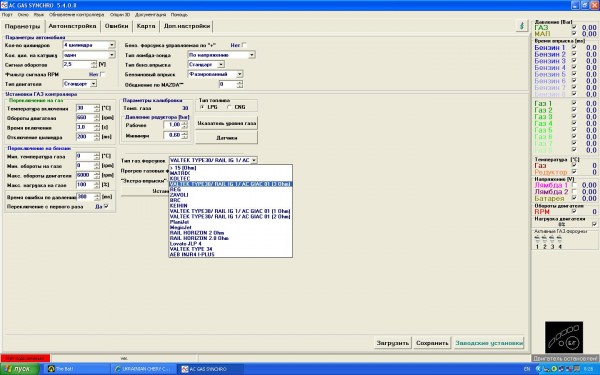Switch to the Карта tab
This screenshot has height=375, width=600.
click(x=146, y=26)
